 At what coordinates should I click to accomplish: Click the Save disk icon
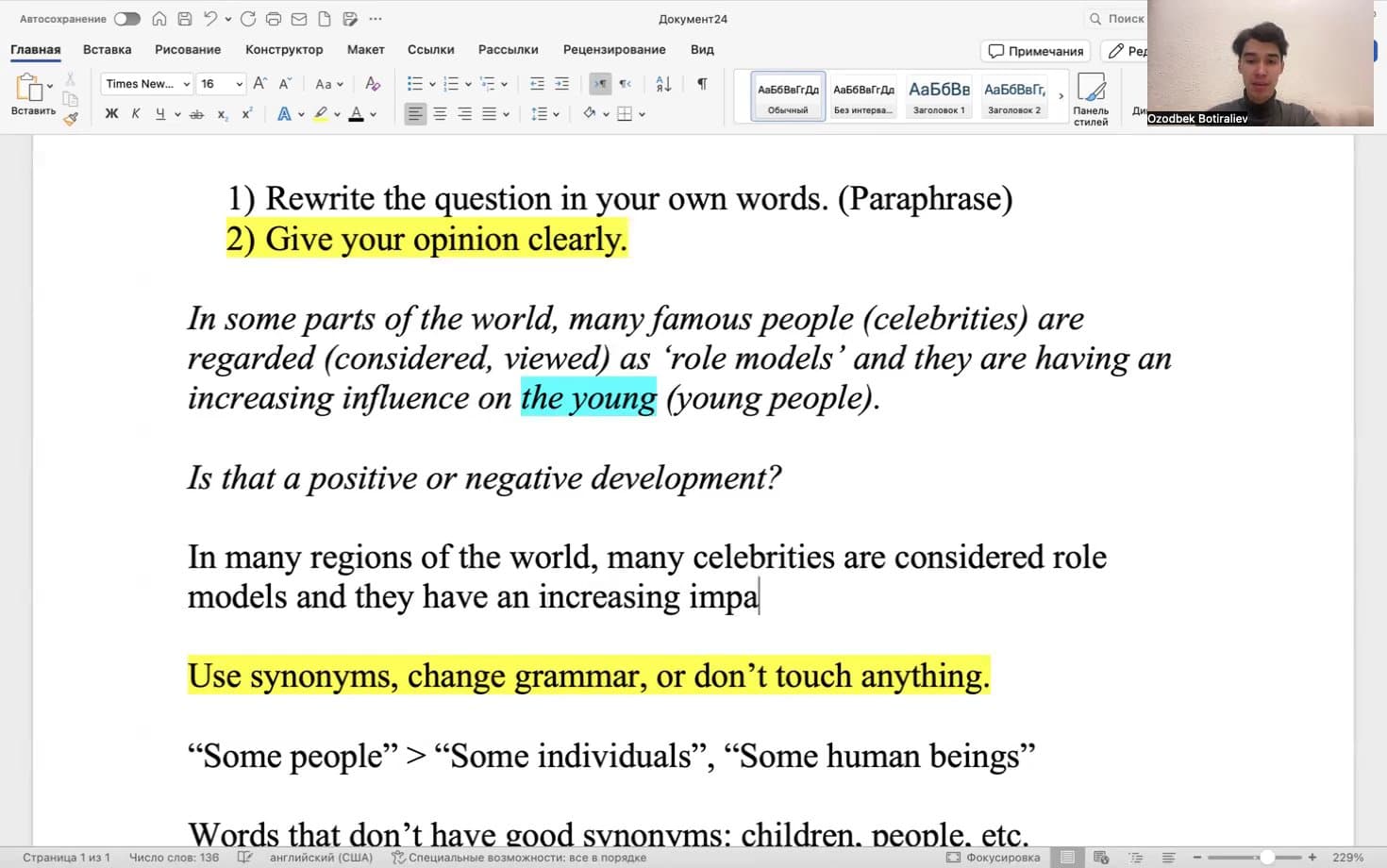click(185, 19)
